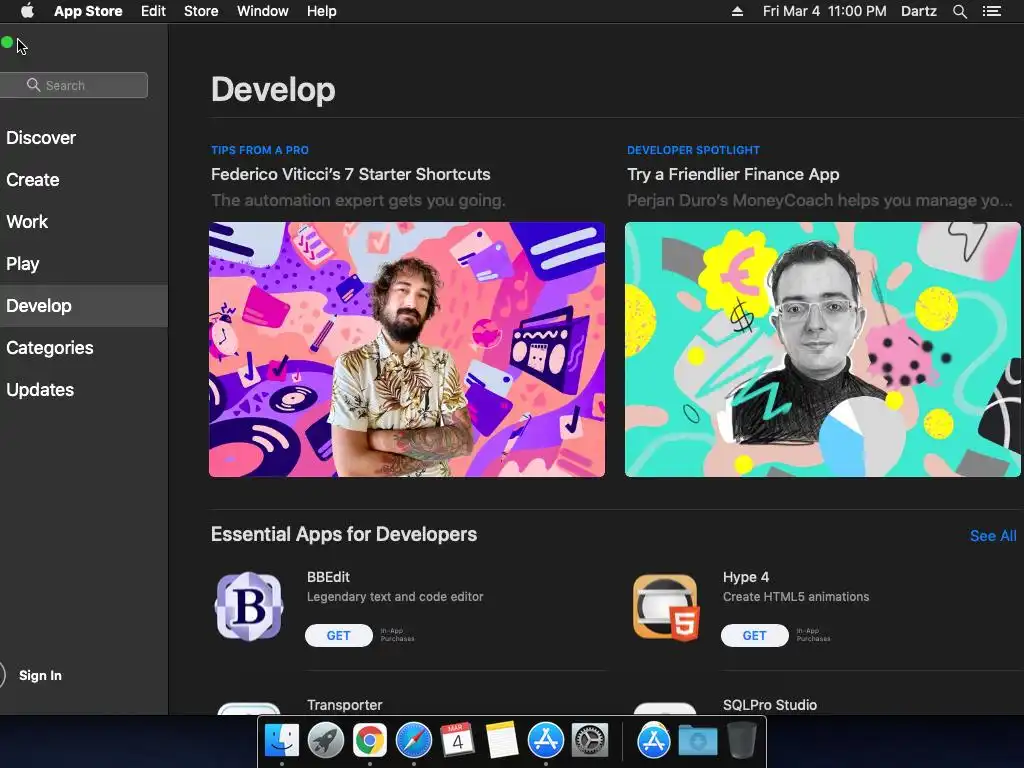This screenshot has width=1024, height=768.
Task: Open the Edit menu
Action: [x=153, y=11]
